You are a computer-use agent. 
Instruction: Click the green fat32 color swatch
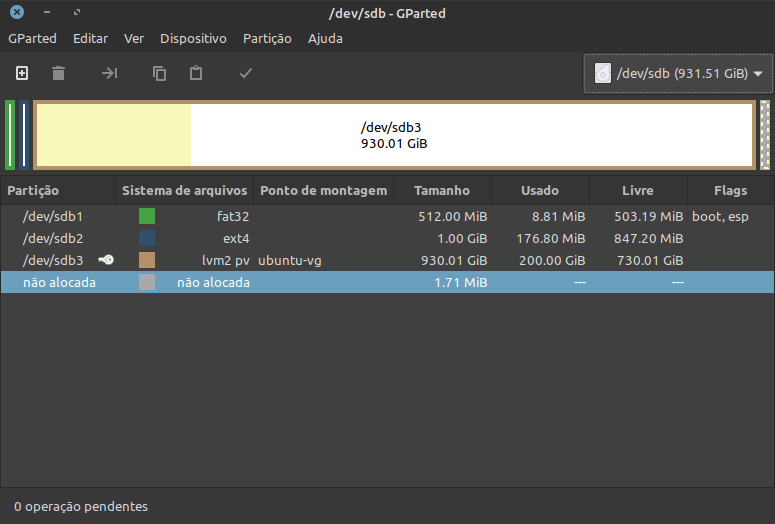click(x=147, y=216)
